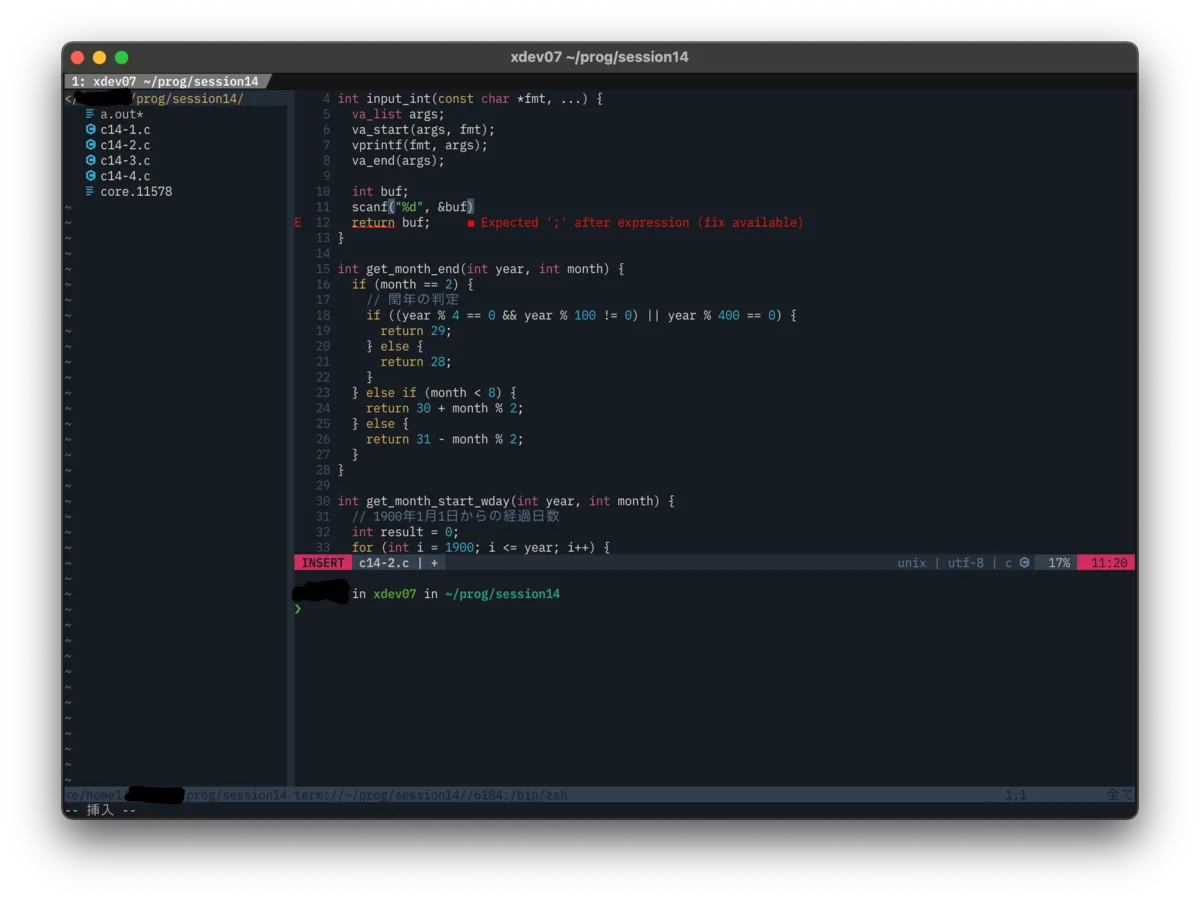Image resolution: width=1200 pixels, height=901 pixels.
Task: Click the C file icon for c14-3.c
Action: pos(90,160)
